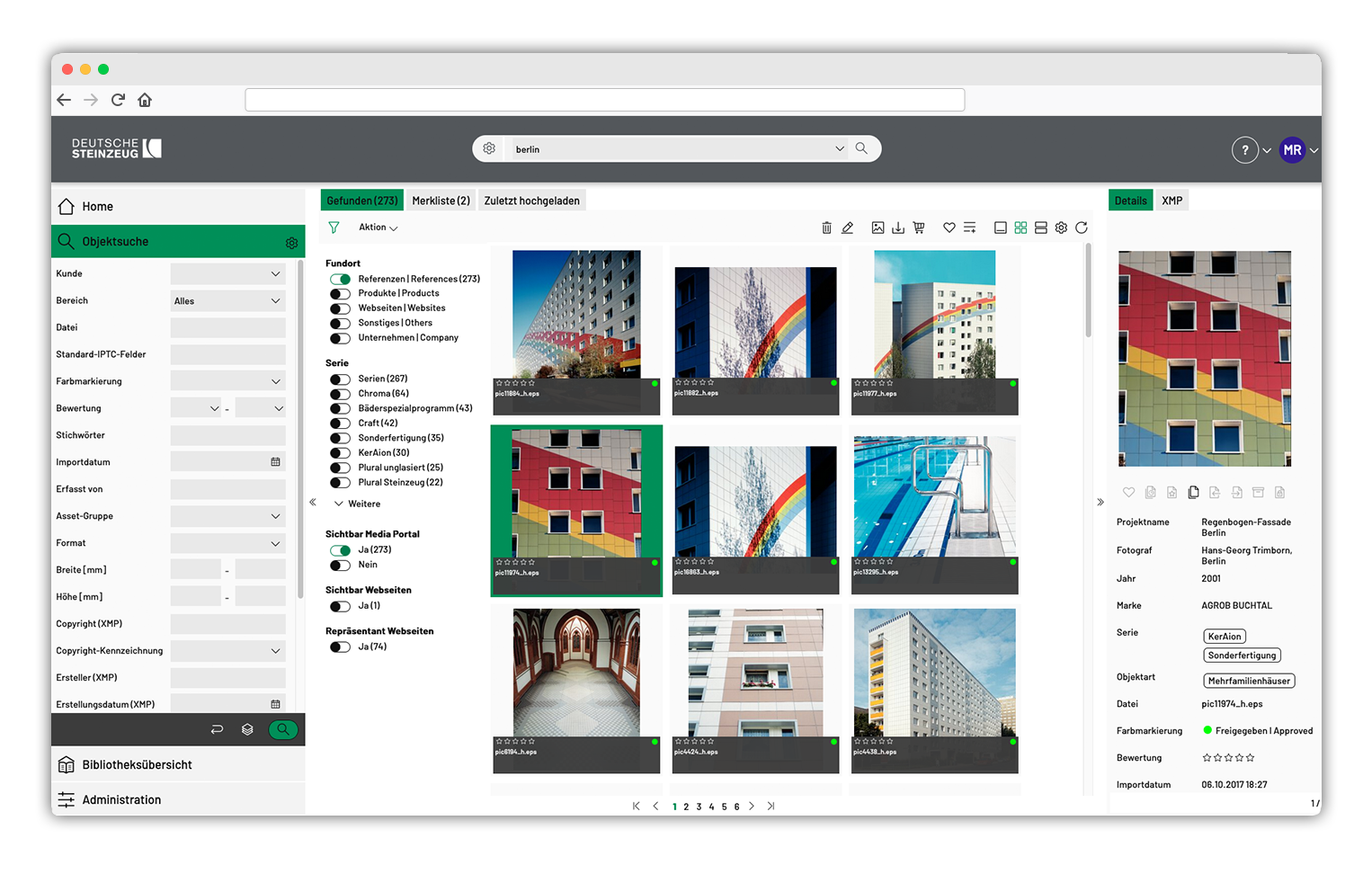The image size is (1372, 883).
Task: Click the browser home icon
Action: [145, 100]
